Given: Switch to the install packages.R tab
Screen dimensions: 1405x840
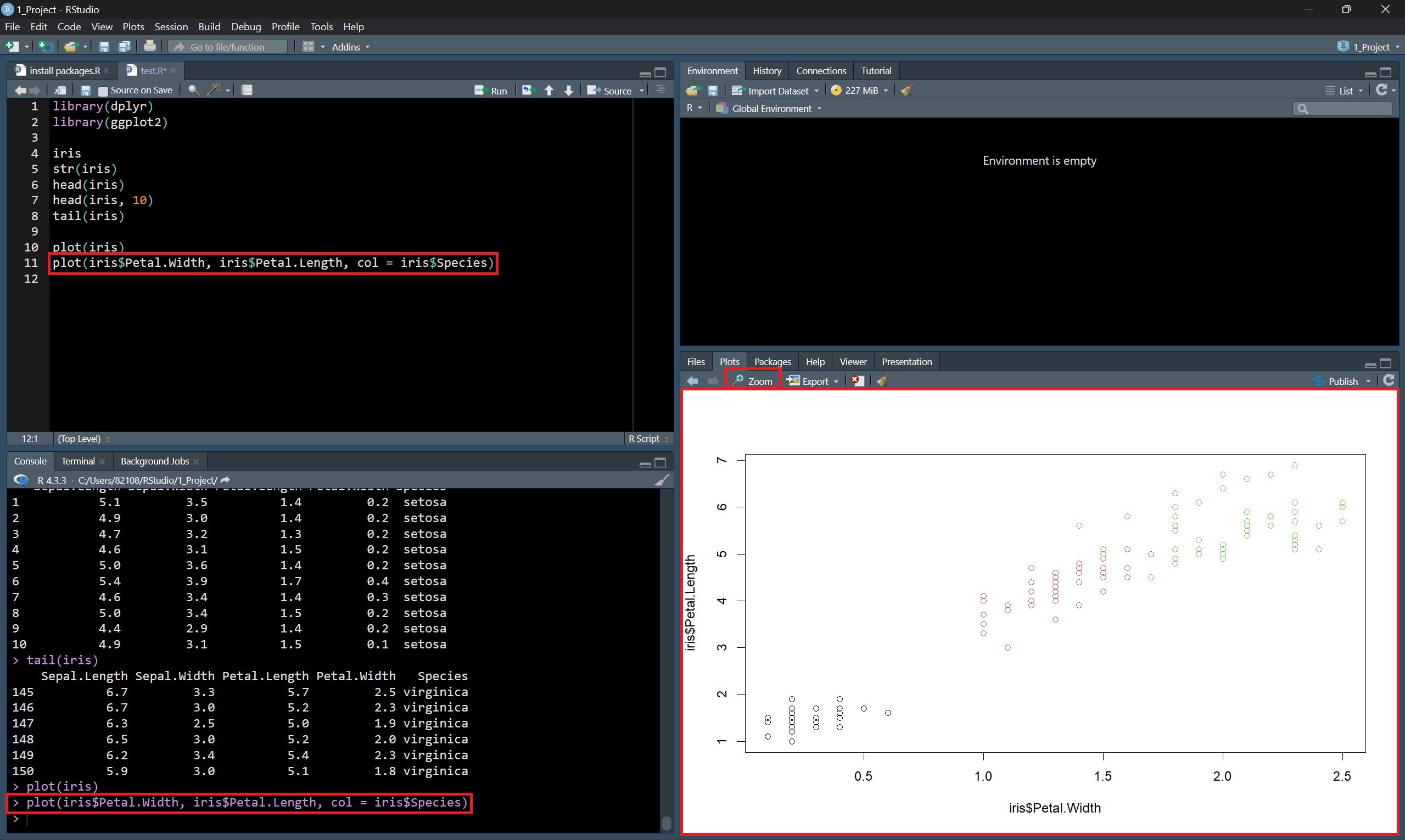Looking at the screenshot, I should [x=64, y=71].
